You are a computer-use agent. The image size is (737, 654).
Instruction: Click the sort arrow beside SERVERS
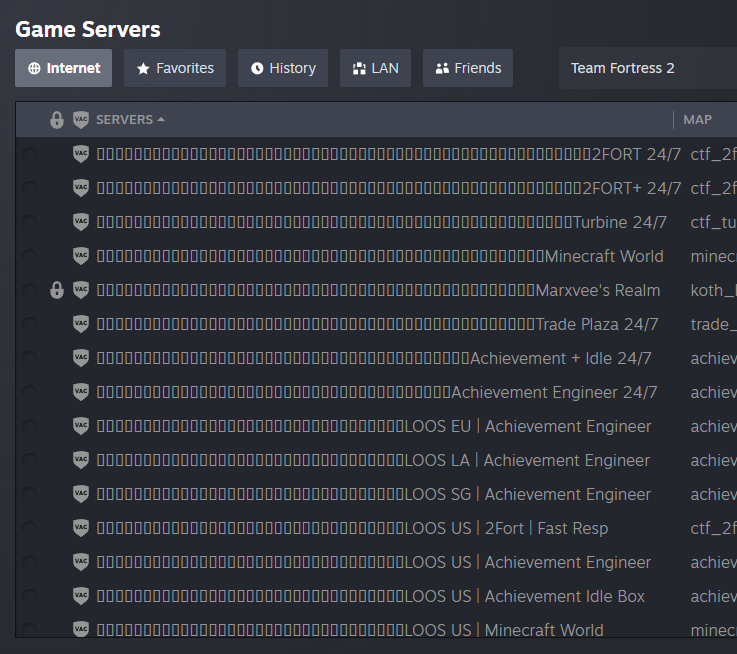click(x=161, y=119)
